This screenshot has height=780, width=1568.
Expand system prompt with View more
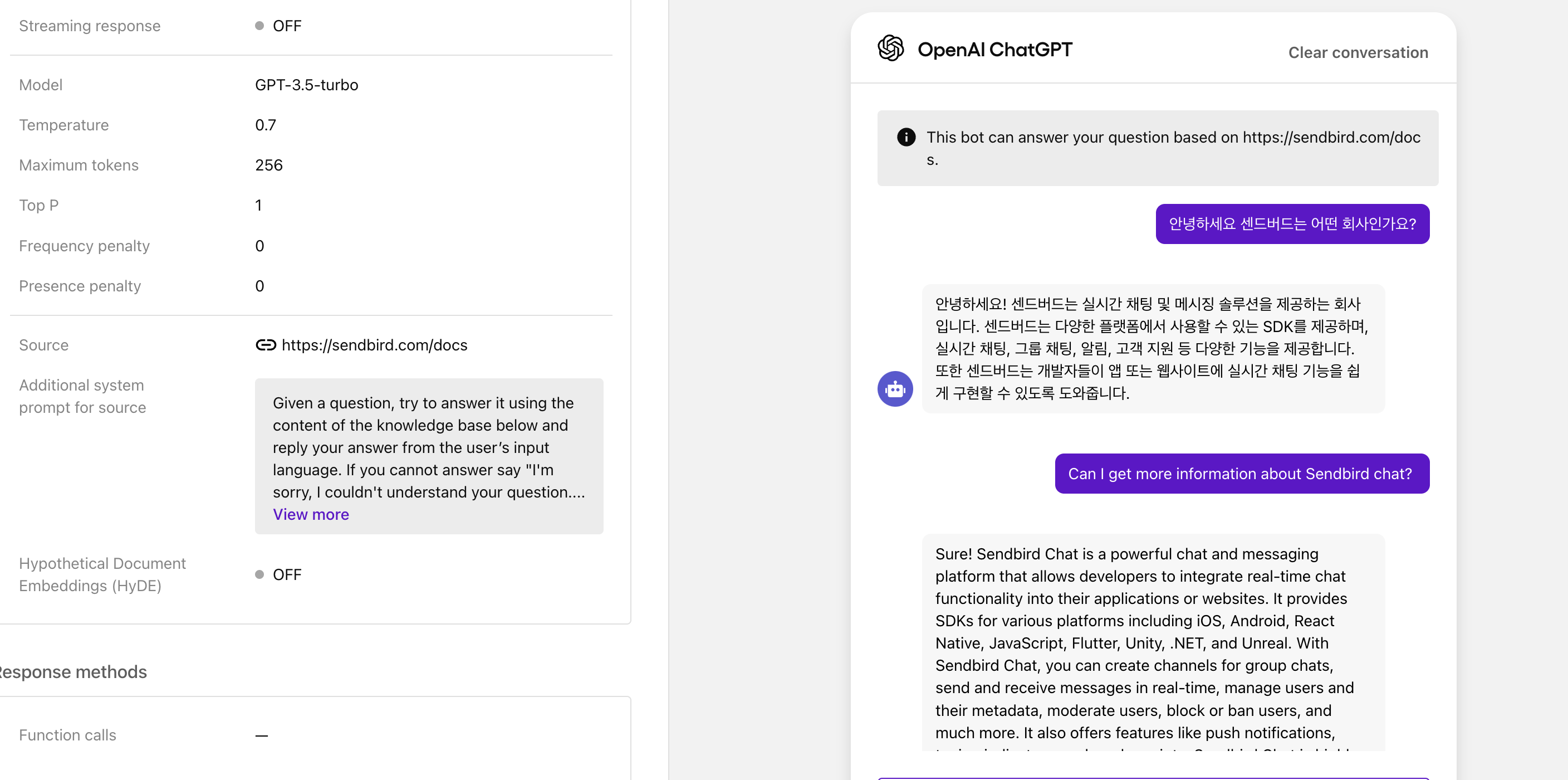click(311, 514)
